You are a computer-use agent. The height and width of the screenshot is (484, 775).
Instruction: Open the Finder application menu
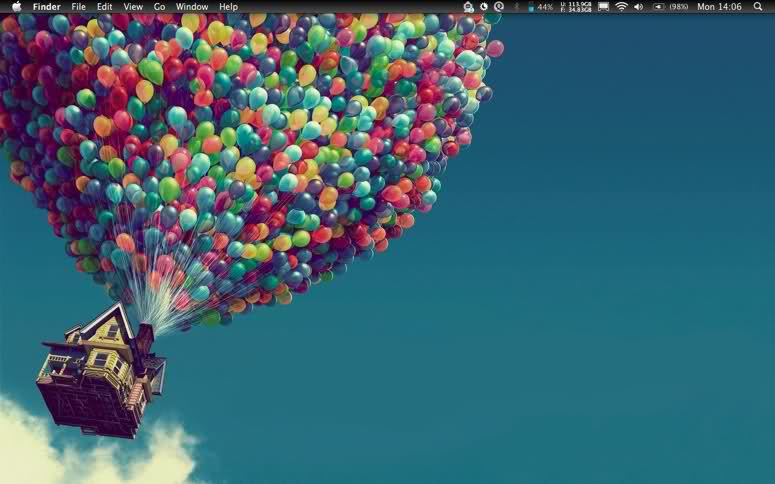46,7
